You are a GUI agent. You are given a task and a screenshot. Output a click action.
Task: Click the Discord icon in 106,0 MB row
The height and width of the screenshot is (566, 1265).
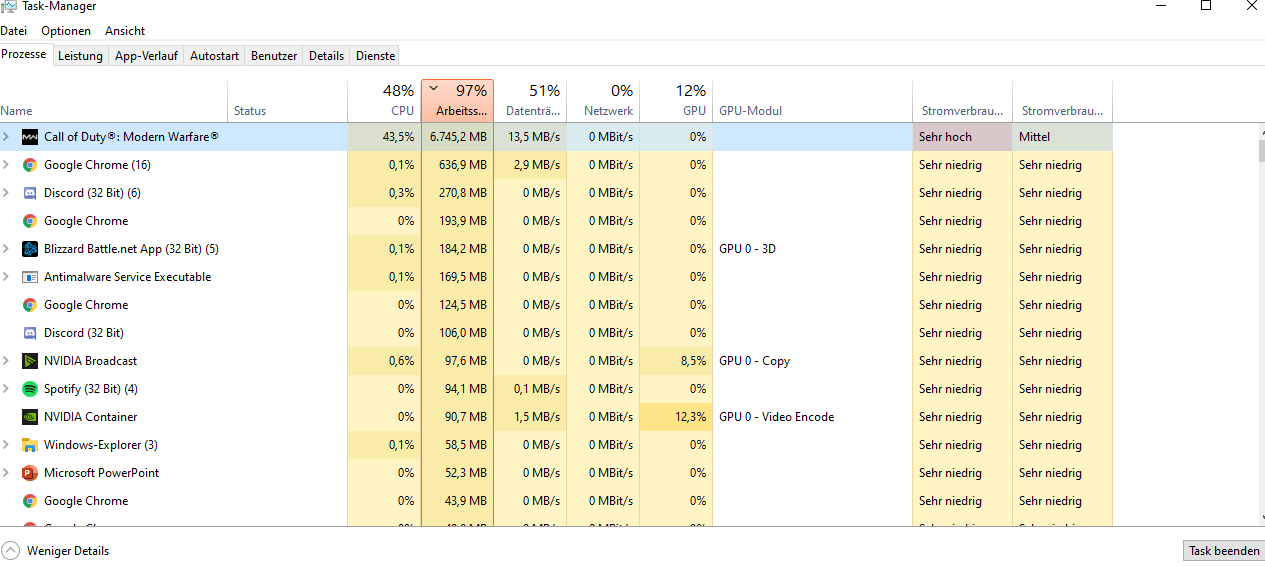click(30, 333)
